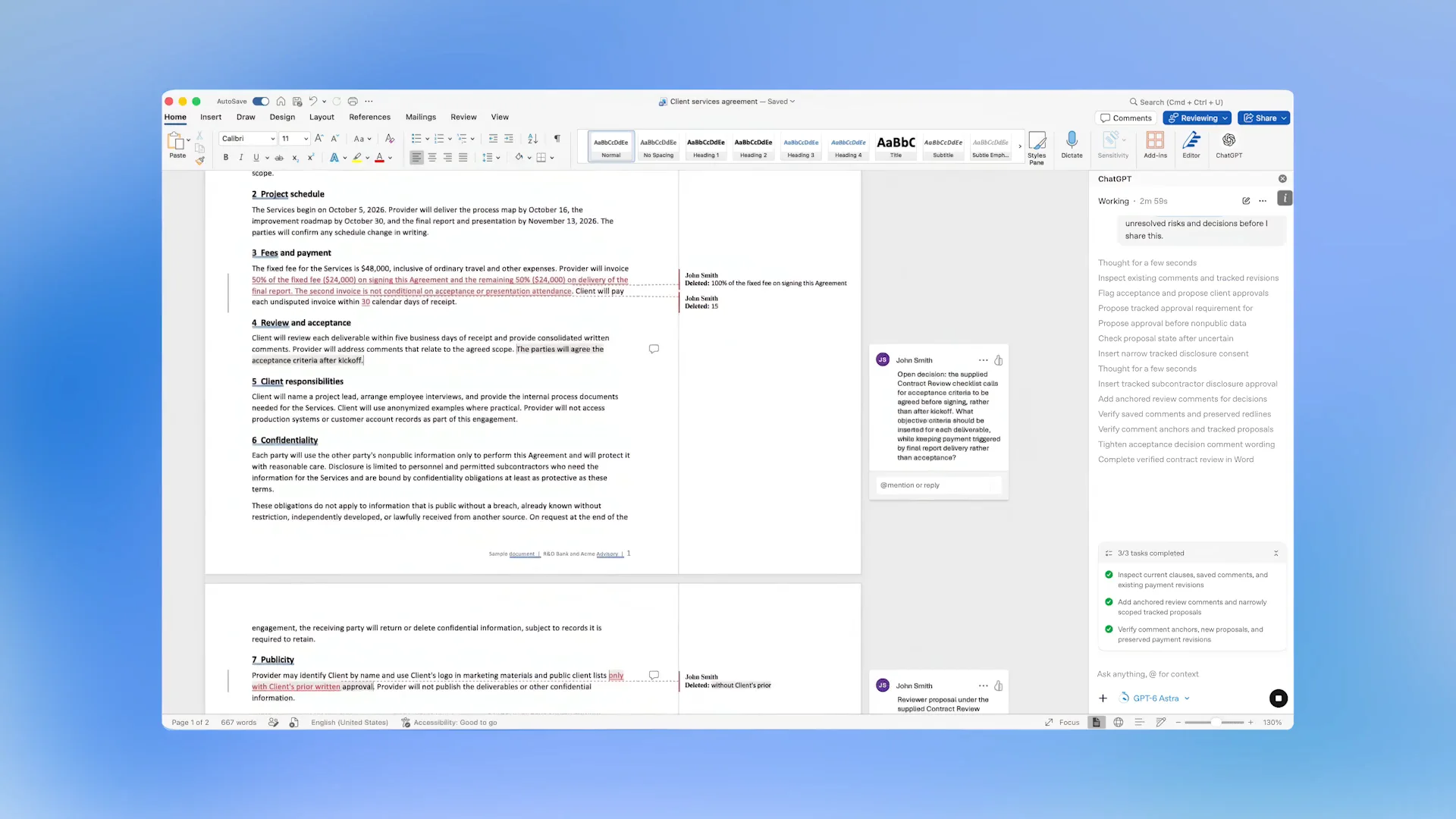Switch to the Review tab

(x=463, y=118)
